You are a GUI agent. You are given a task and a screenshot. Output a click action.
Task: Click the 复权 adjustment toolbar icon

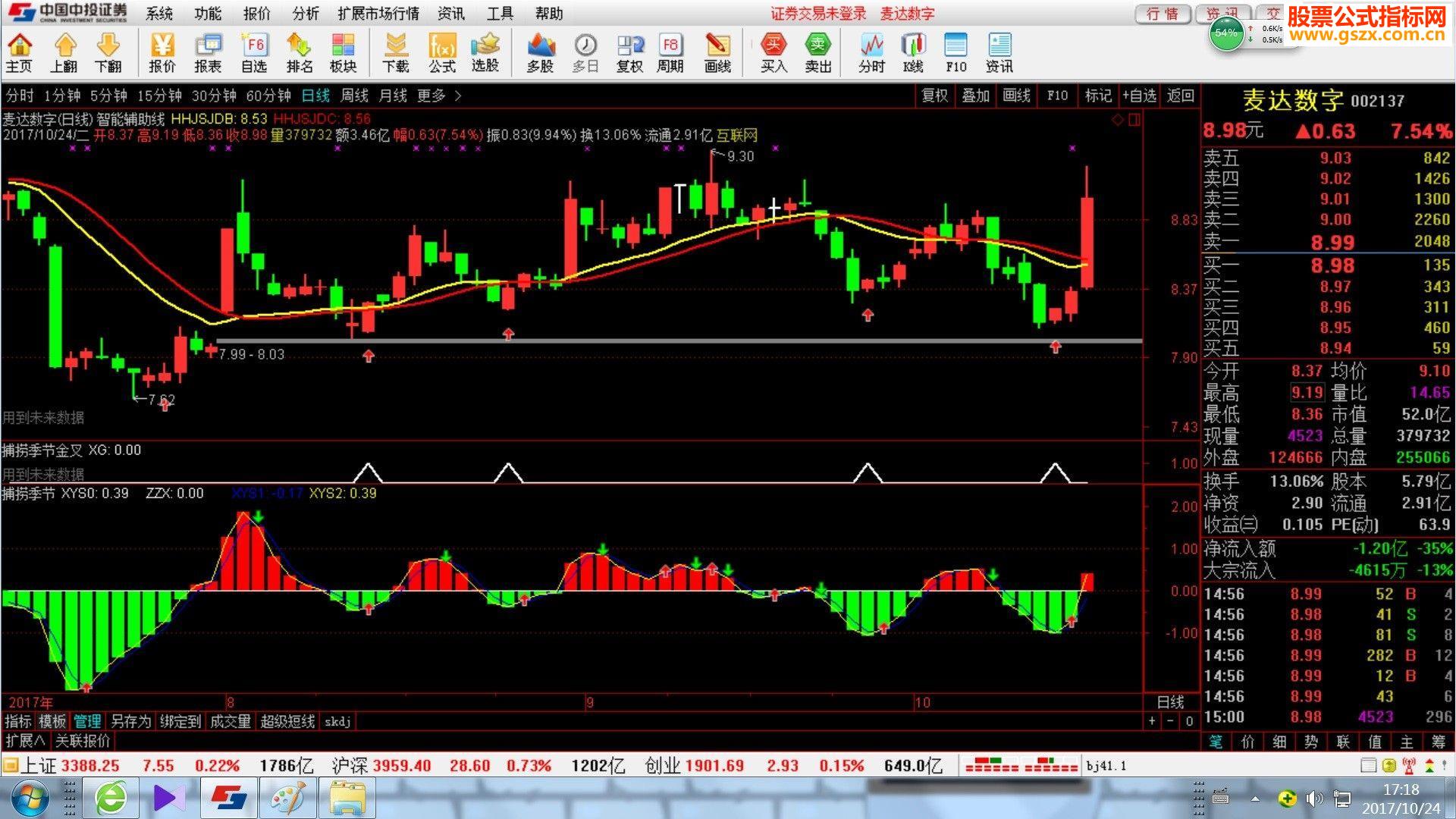[629, 53]
